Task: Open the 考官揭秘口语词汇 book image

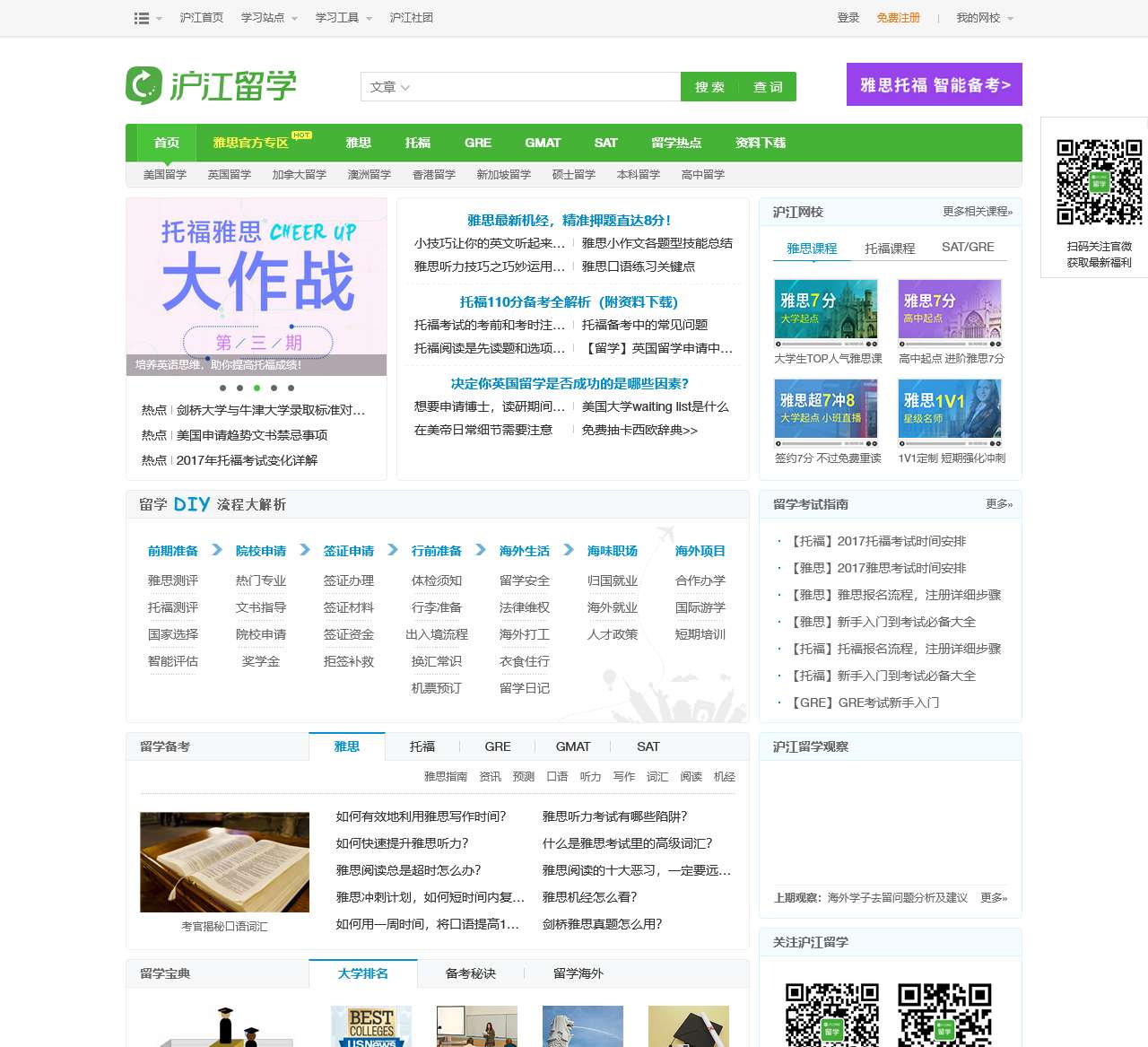Action: point(224,862)
